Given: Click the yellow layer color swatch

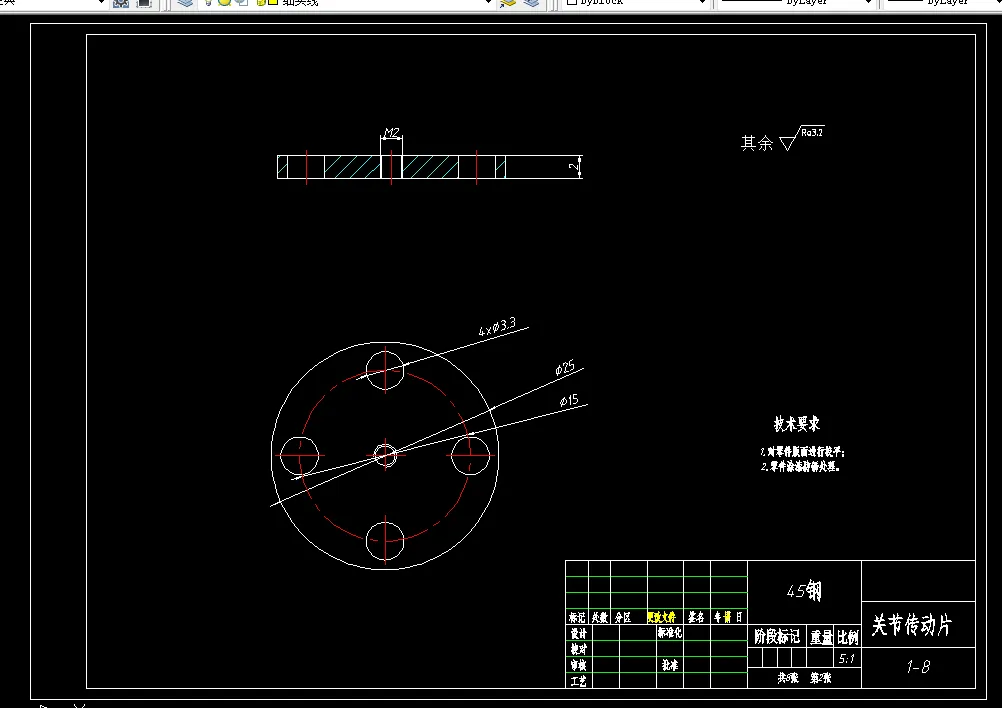Looking at the screenshot, I should click(x=273, y=3).
